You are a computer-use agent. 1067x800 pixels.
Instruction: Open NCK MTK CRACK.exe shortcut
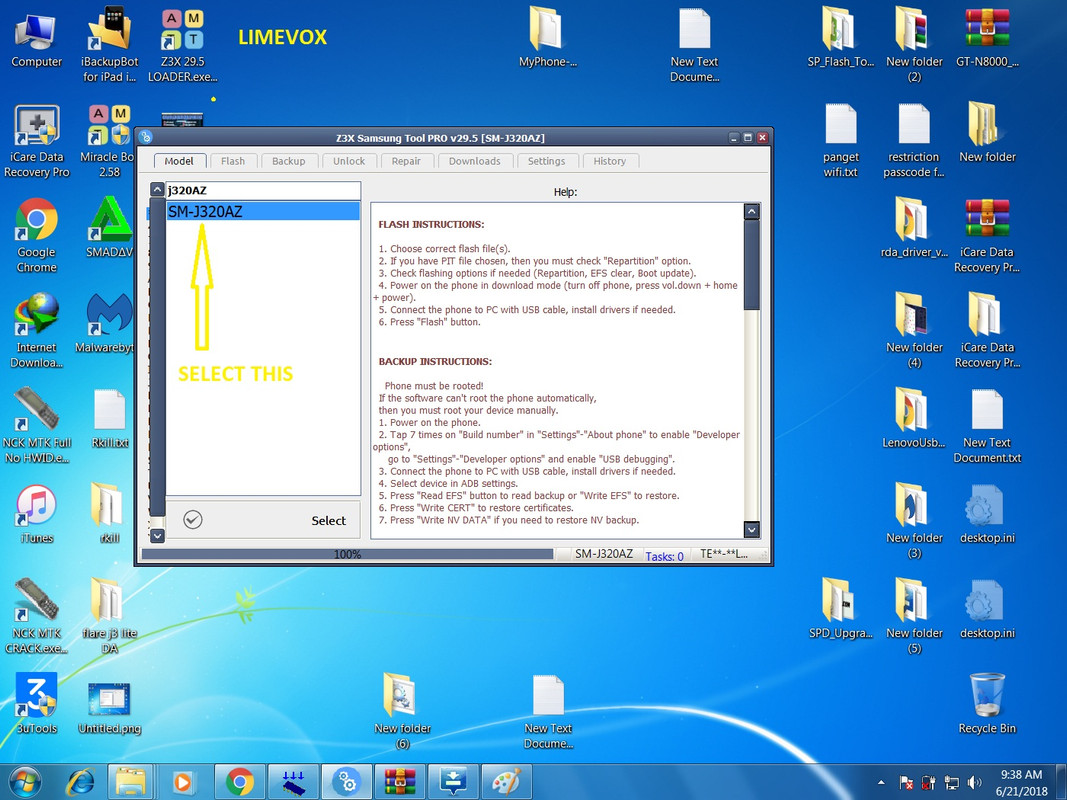[37, 616]
